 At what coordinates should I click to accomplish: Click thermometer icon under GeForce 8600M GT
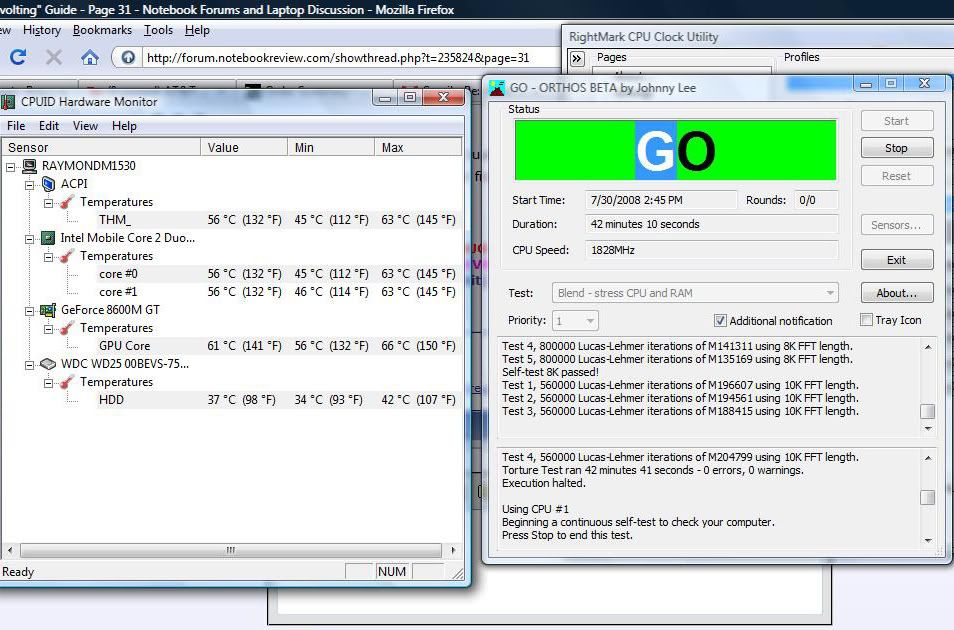point(67,328)
